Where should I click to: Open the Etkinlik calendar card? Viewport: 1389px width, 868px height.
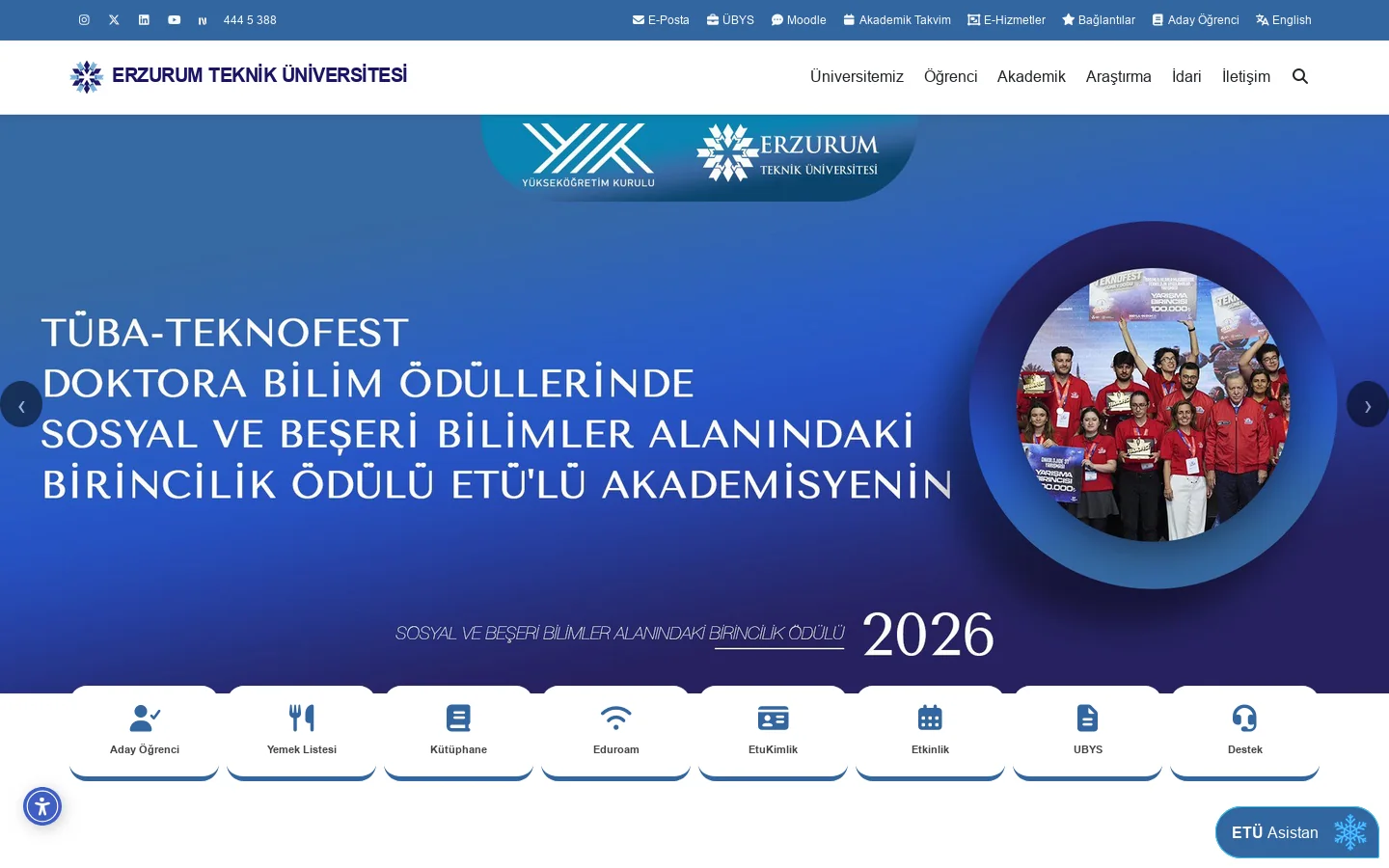click(931, 732)
